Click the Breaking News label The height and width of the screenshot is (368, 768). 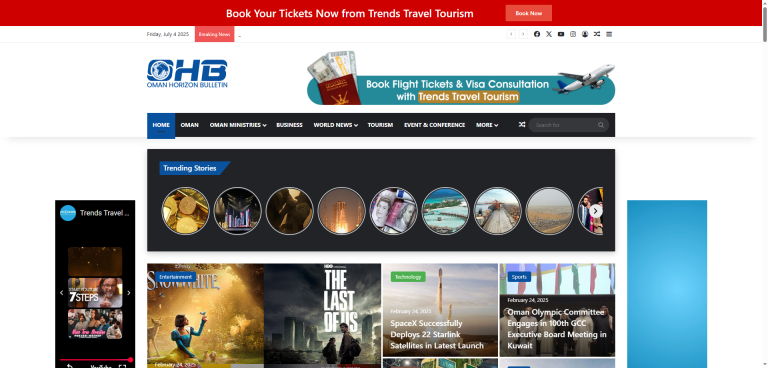(x=215, y=34)
